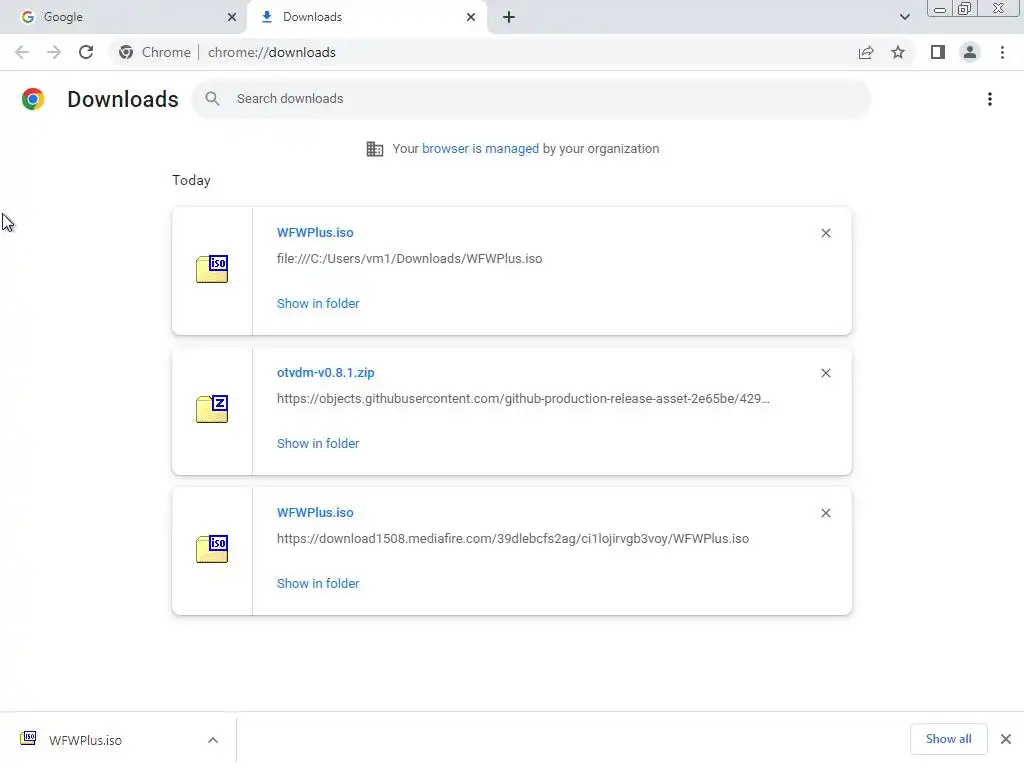
Task: Open Chrome's three-dot main menu
Action: pyautogui.click(x=1002, y=52)
